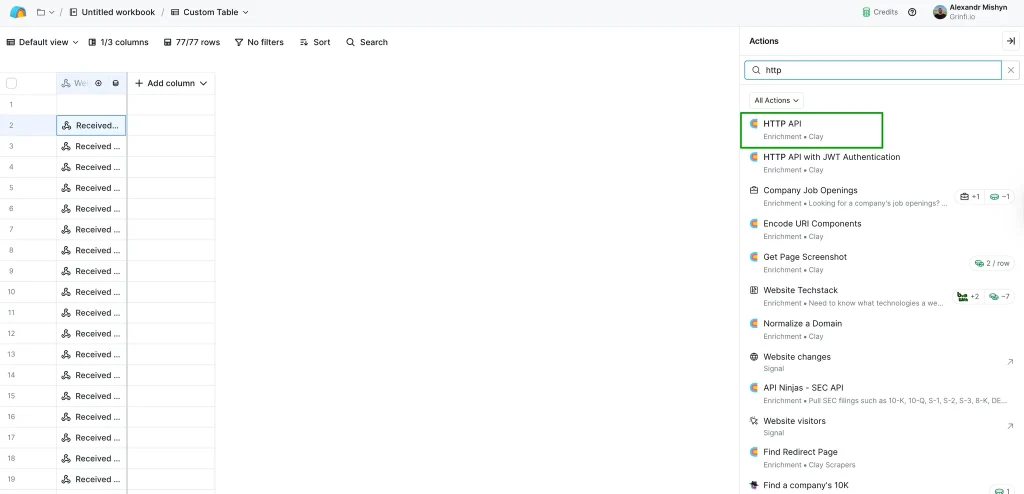1024x494 pixels.
Task: Click the run icon in the Webhook column header
Action: click(99, 83)
